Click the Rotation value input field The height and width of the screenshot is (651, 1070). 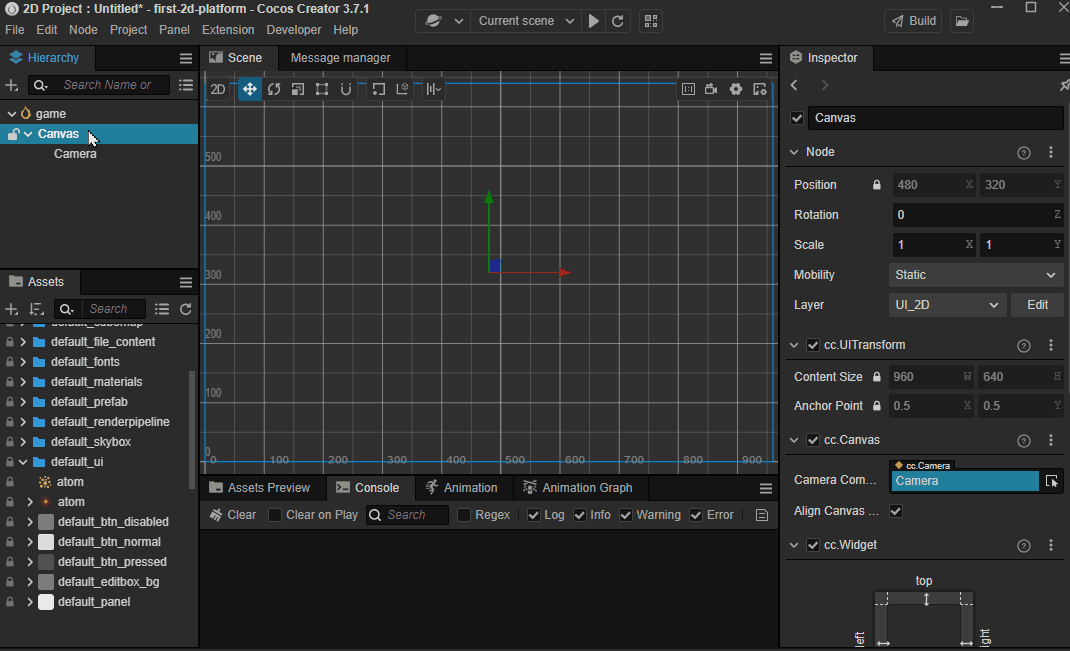970,215
